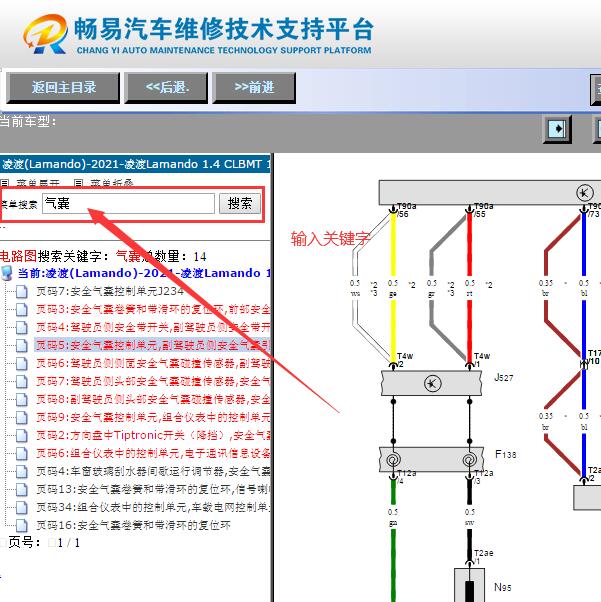601x602 pixels.
Task: Click page icon of 页码6:驾驶员侧侧面安全气囊 row
Action: point(22,363)
